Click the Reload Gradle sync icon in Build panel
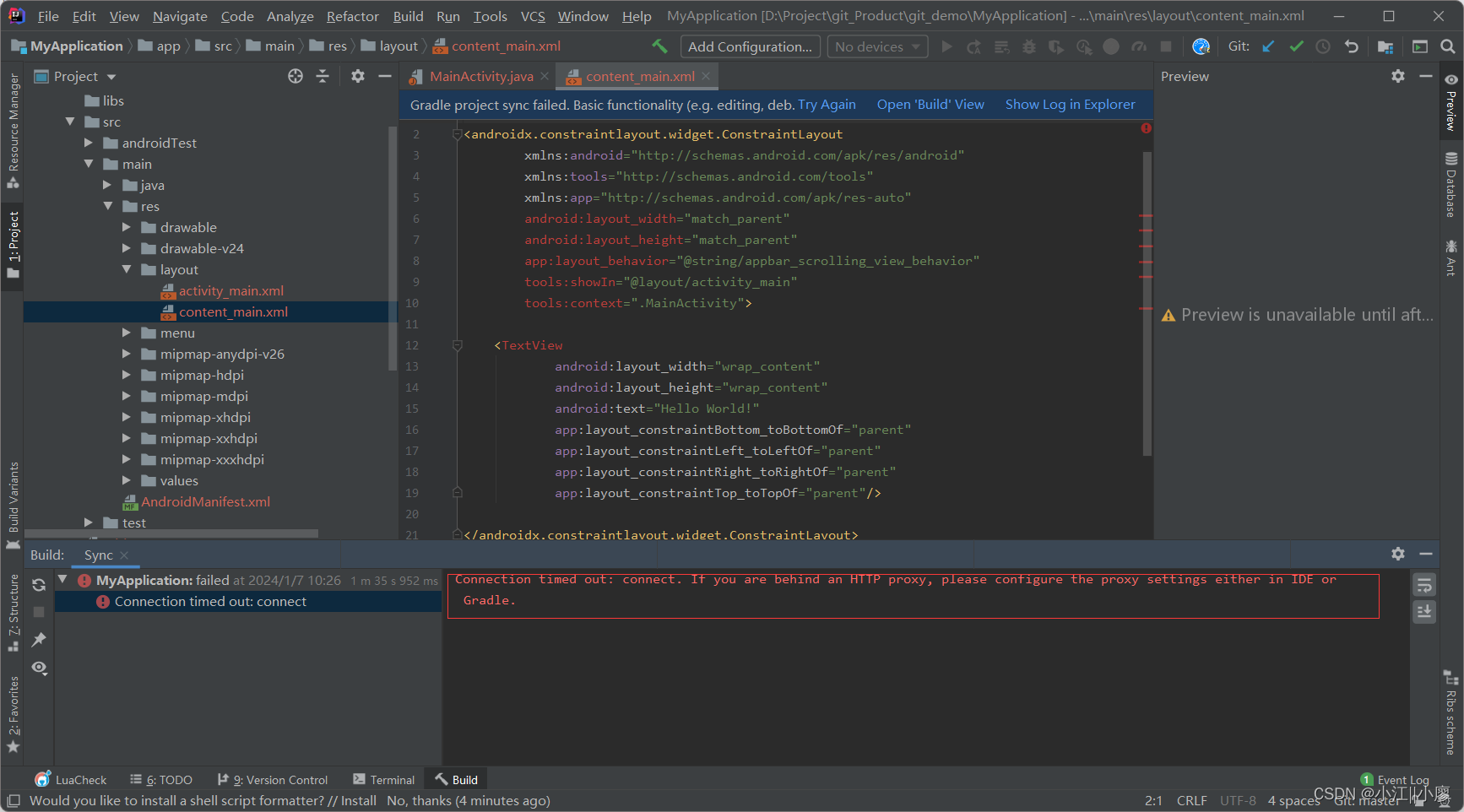Screen dimensions: 1464x812 click(39, 584)
